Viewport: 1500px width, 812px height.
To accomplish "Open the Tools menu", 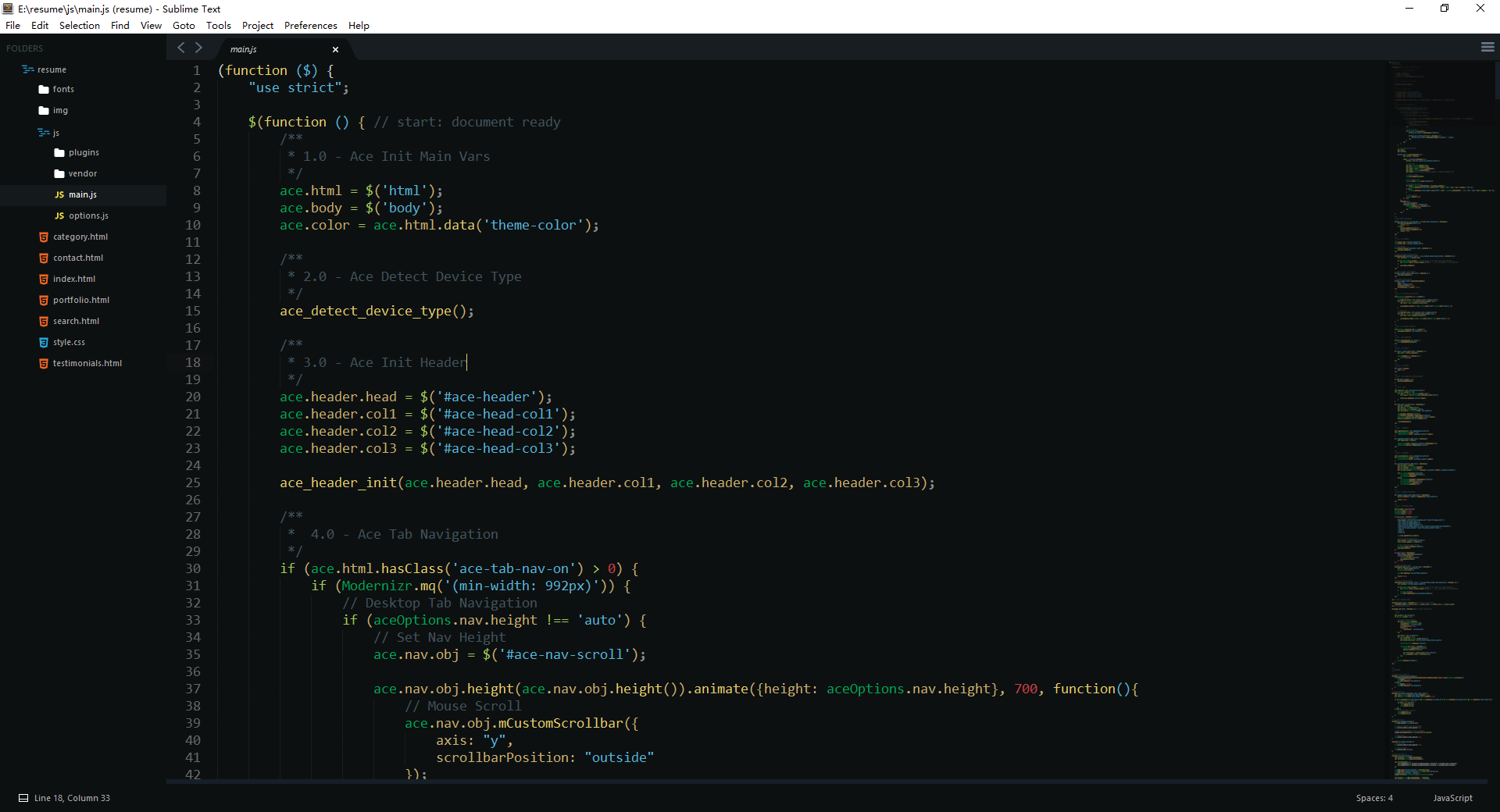I will pos(219,25).
